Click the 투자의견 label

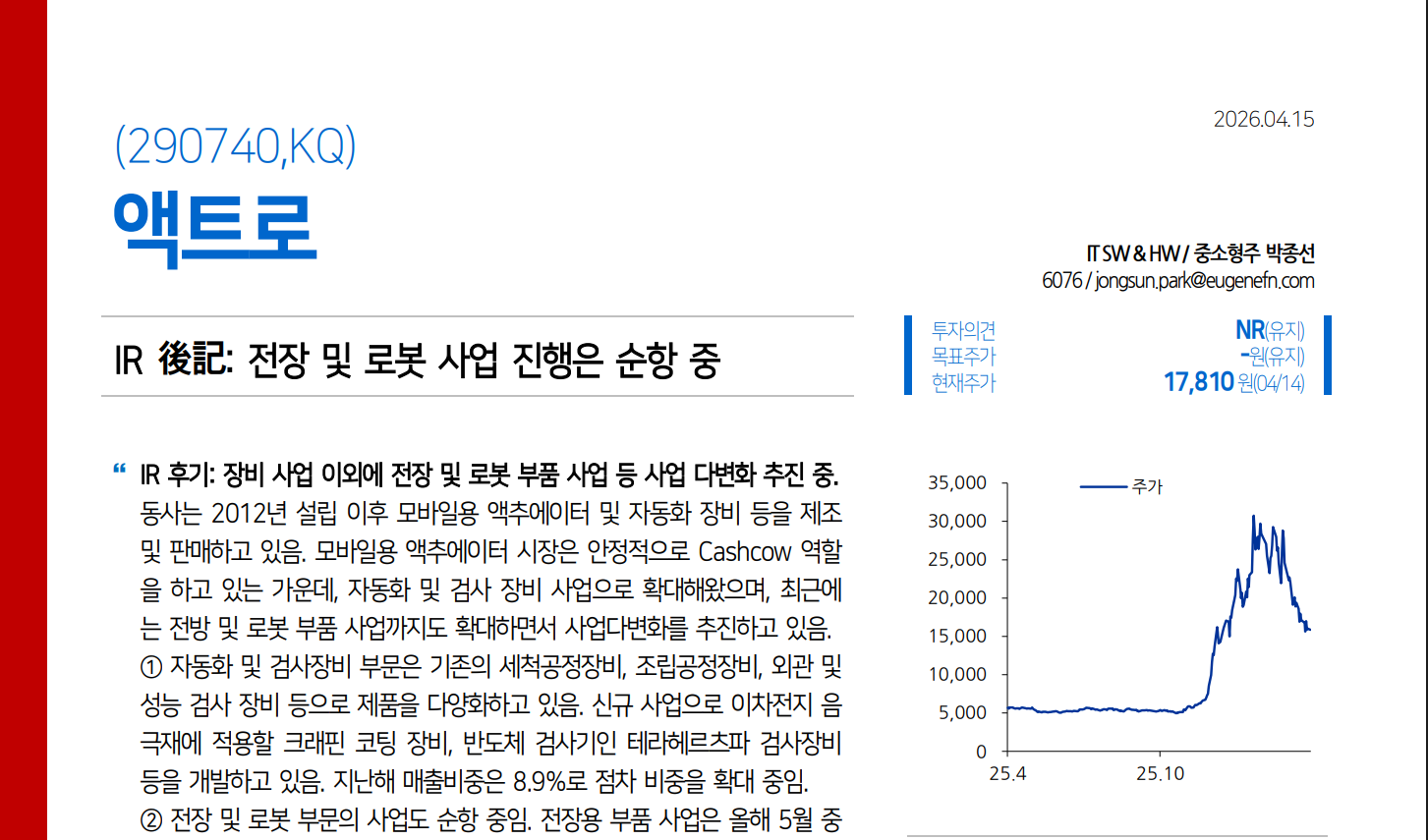(x=963, y=330)
